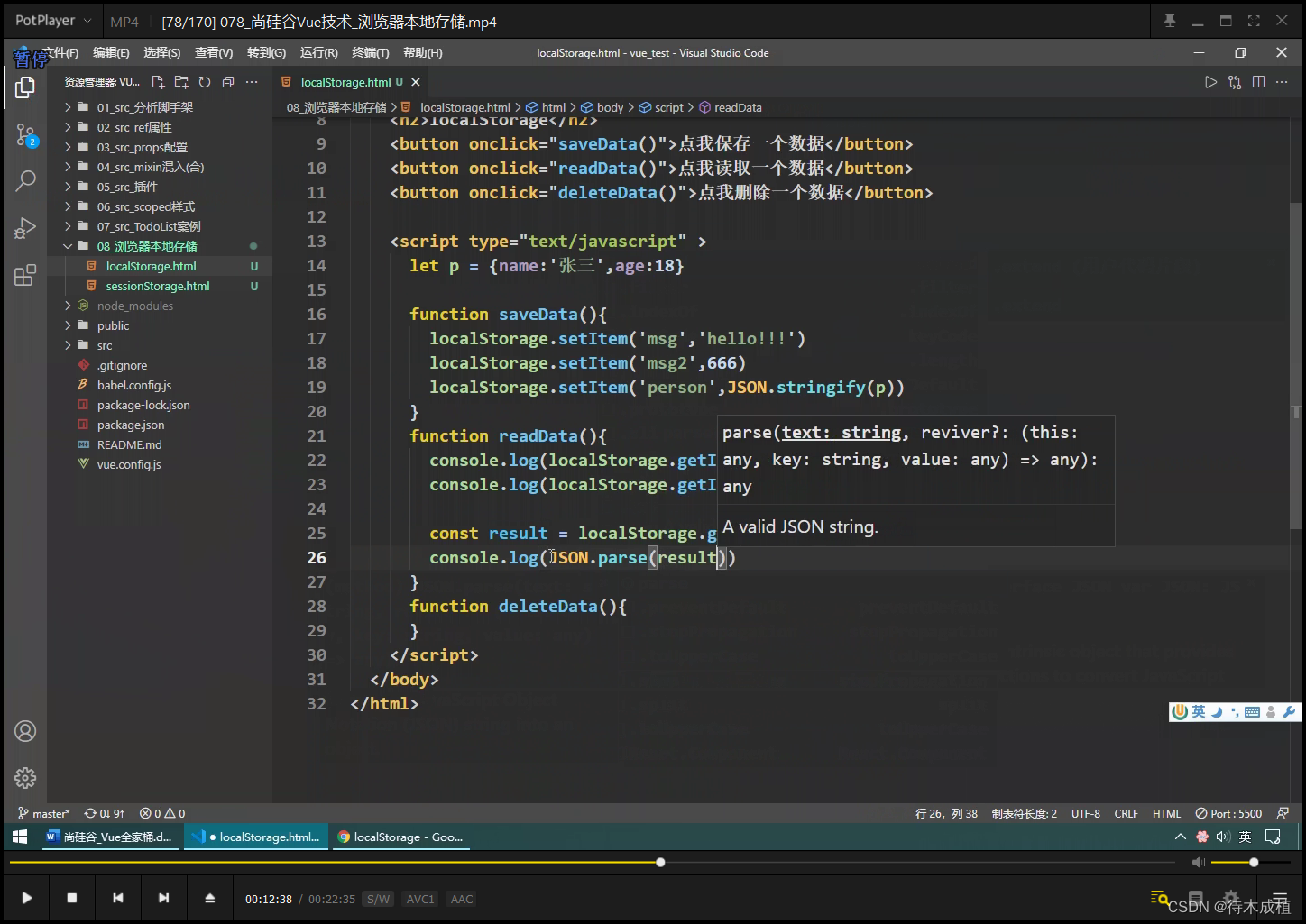Image resolution: width=1306 pixels, height=924 pixels.
Task: Switch to Chrome localStorage taskbar item
Action: [400, 837]
